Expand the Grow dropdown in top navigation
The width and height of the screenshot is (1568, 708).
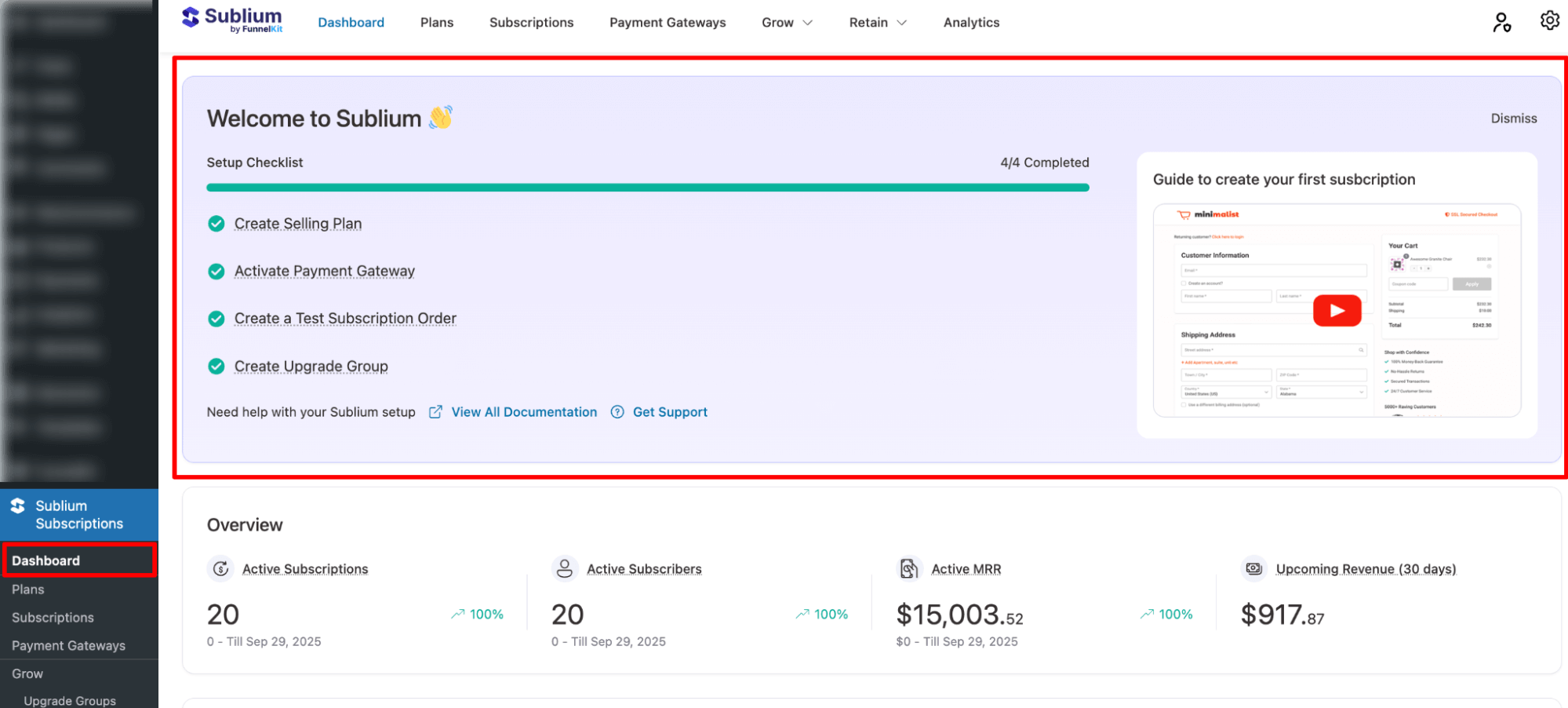coord(787,23)
